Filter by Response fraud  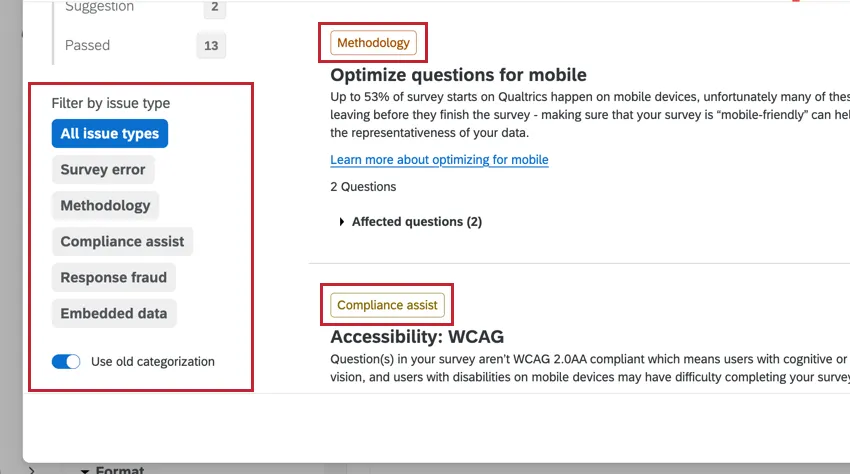click(113, 277)
